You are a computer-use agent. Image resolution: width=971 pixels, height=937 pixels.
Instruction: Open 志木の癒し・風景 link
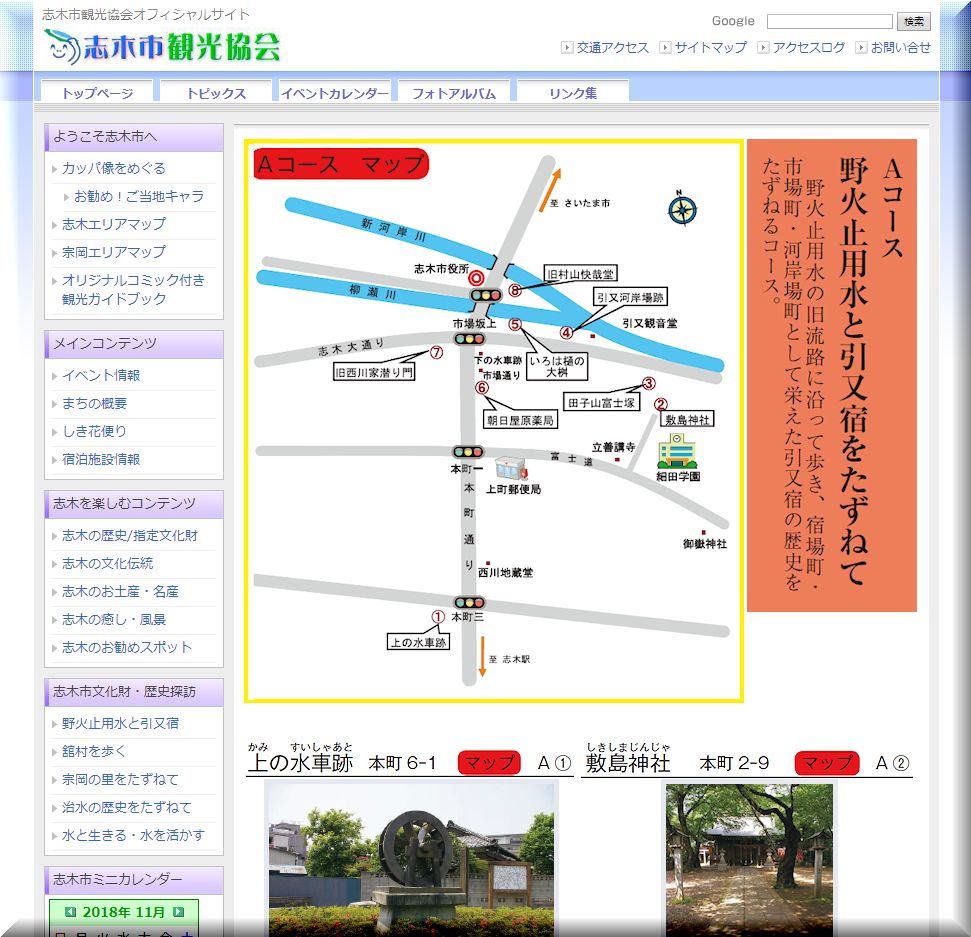(114, 619)
